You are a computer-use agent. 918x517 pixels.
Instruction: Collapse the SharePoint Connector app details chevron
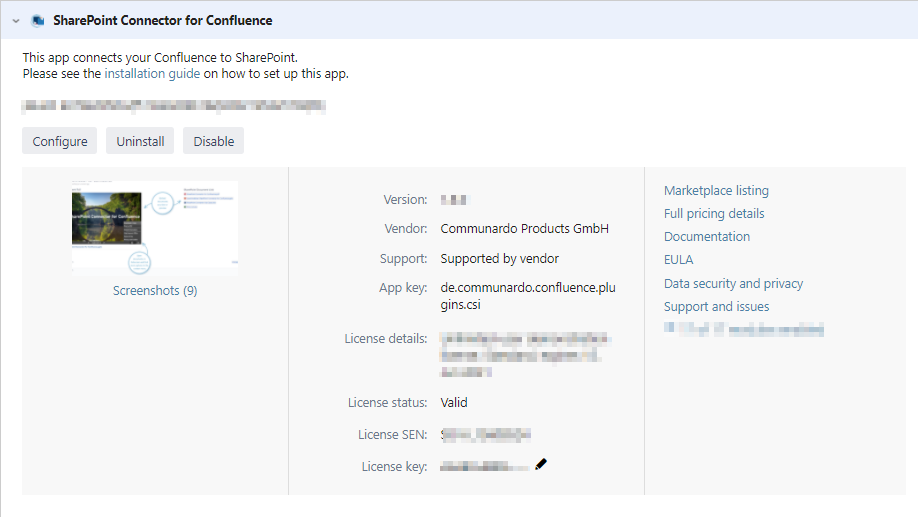click(x=16, y=20)
